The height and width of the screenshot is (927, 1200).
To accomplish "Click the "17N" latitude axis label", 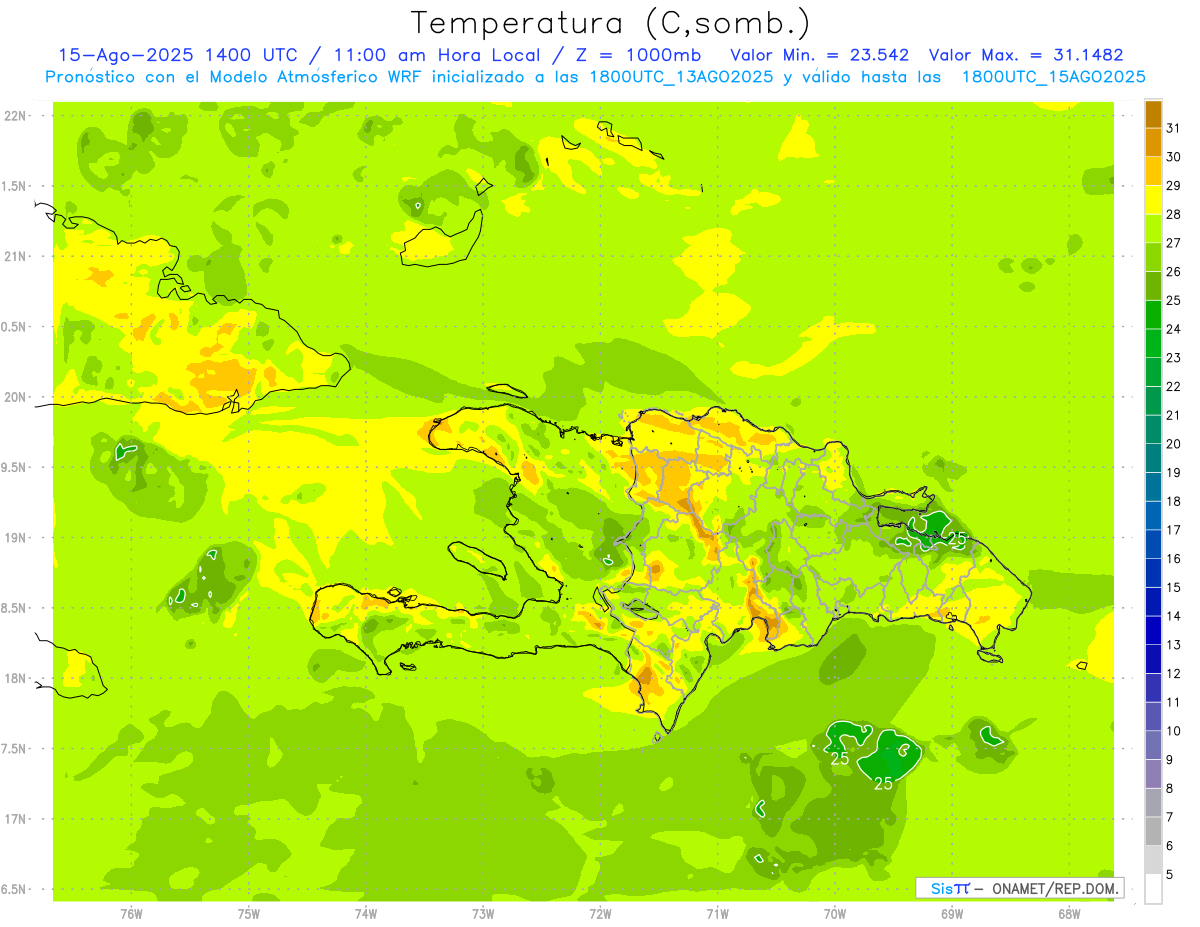I will (15, 819).
